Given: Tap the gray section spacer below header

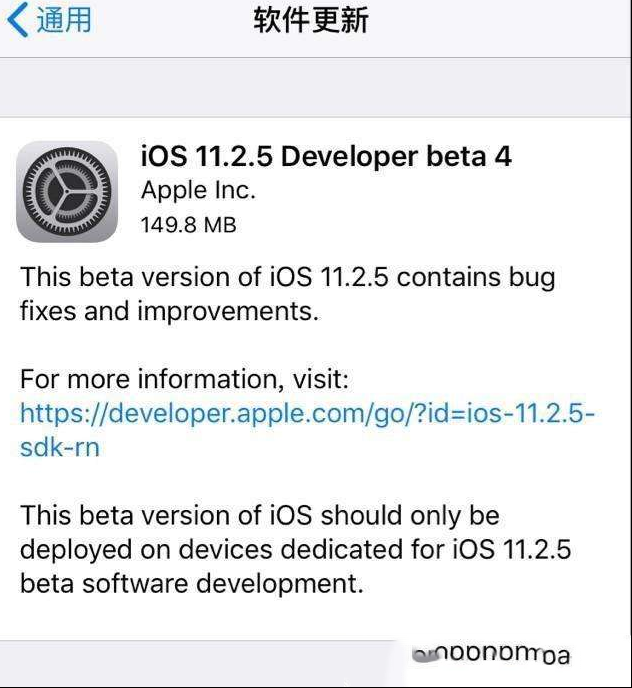Looking at the screenshot, I should pyautogui.click(x=316, y=87).
